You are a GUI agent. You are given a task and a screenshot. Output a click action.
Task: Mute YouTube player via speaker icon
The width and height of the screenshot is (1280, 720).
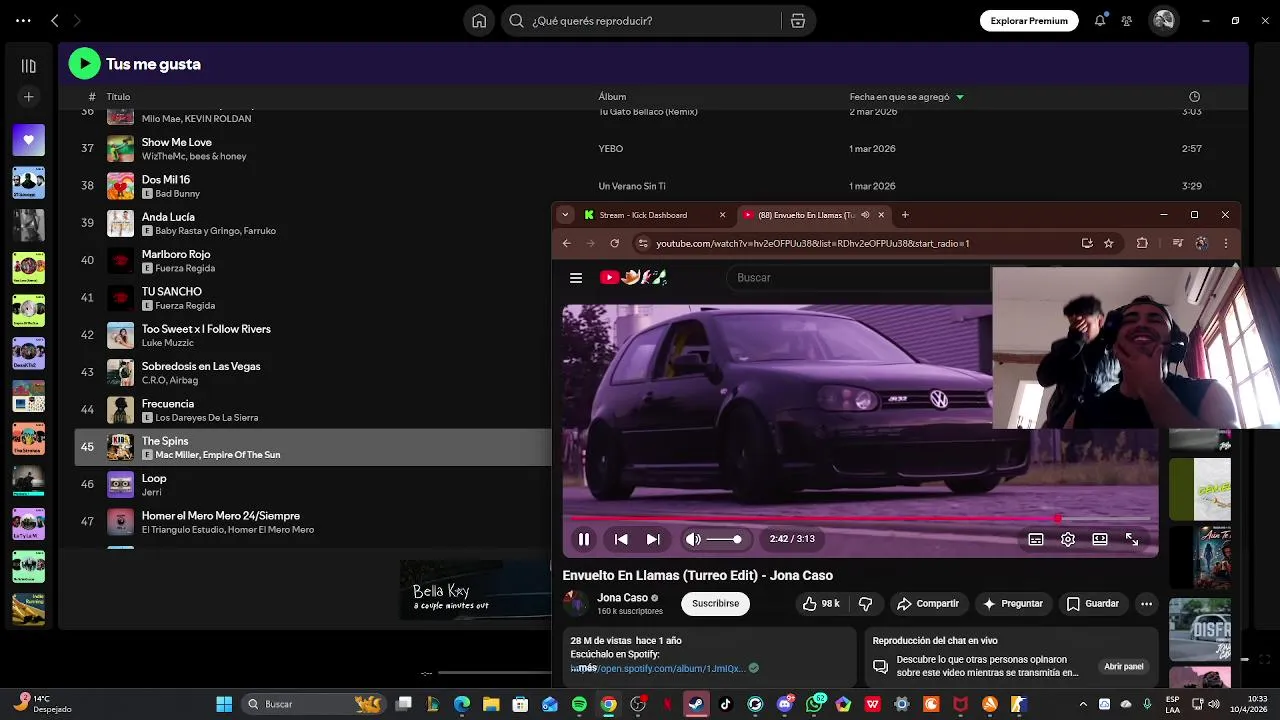click(x=693, y=539)
